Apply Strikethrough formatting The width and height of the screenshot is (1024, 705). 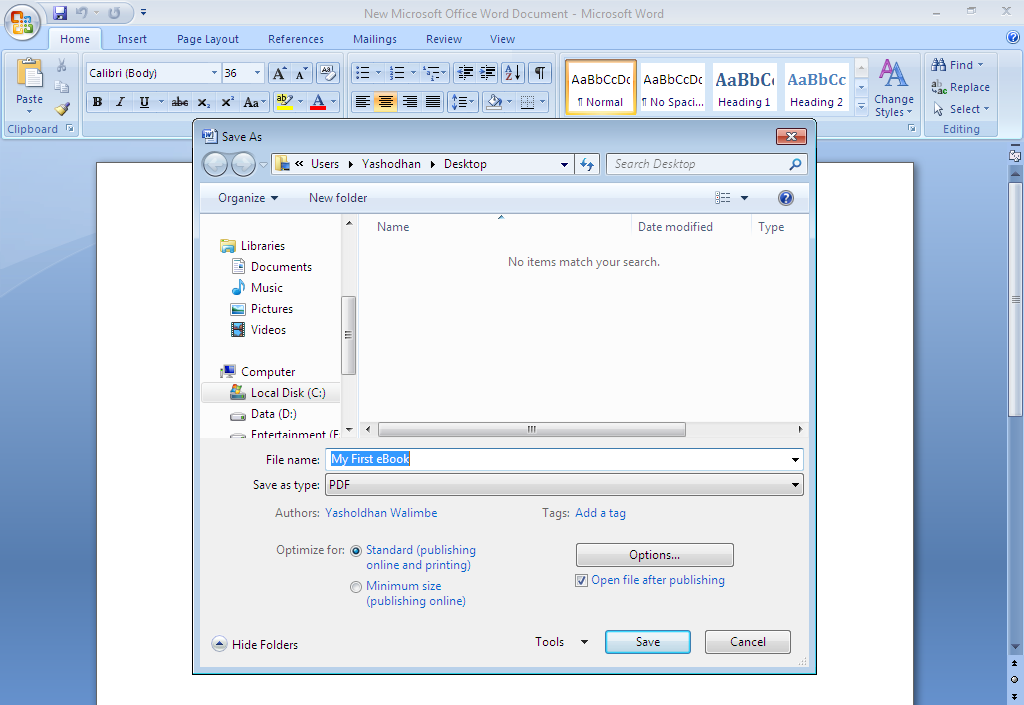coord(180,102)
